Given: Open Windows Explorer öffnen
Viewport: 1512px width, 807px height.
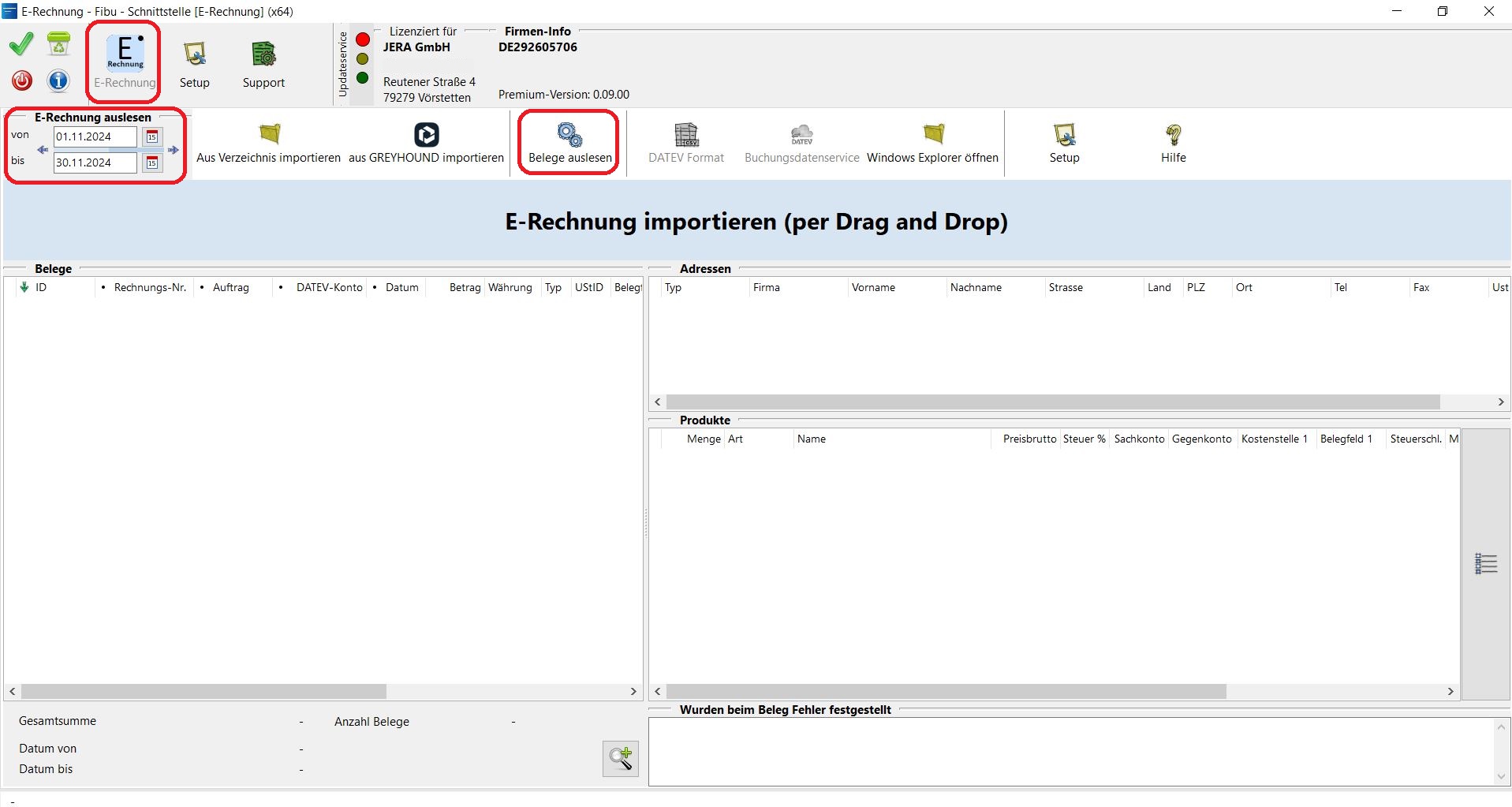Looking at the screenshot, I should 932,143.
